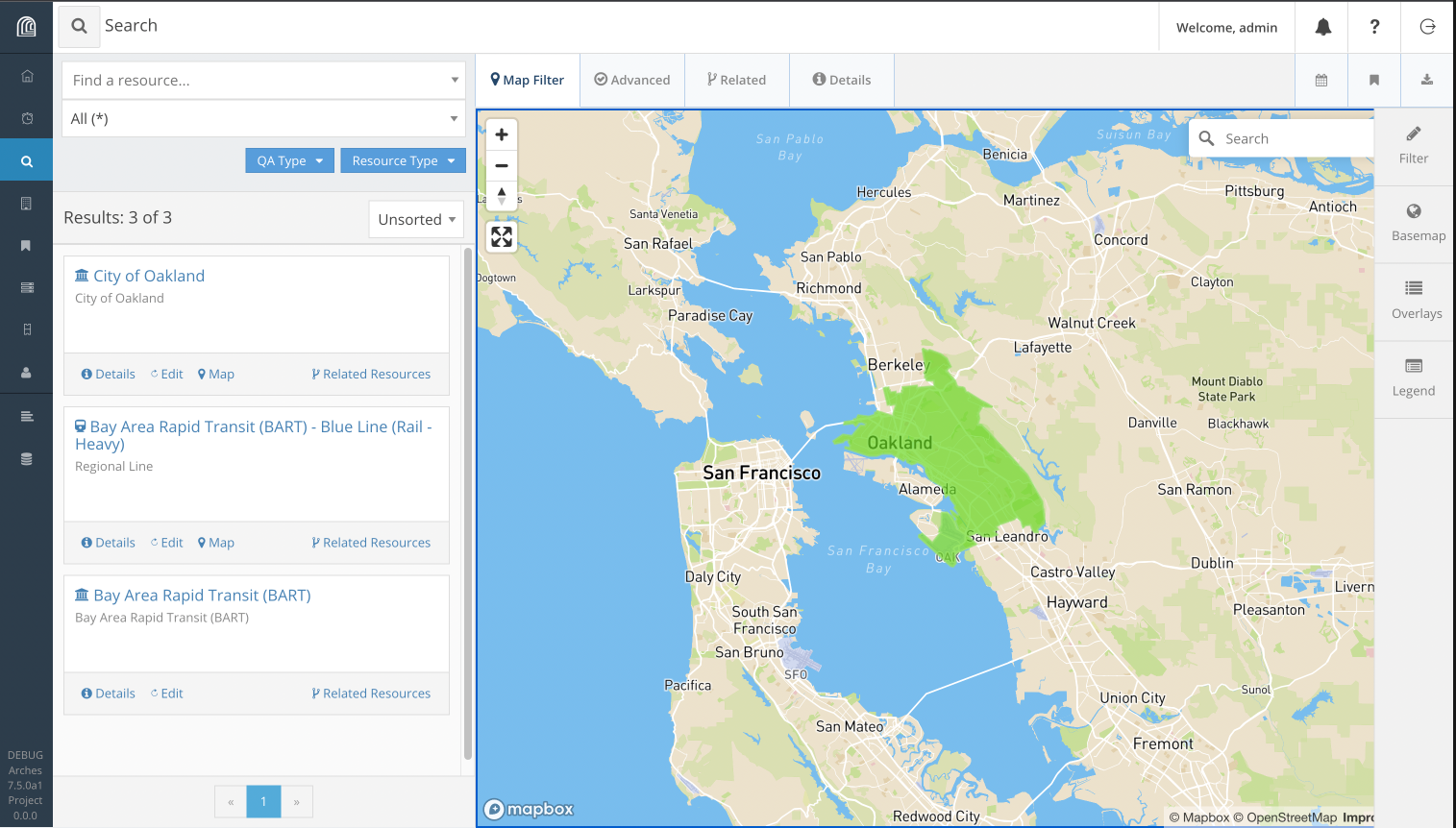The image size is (1456, 828).
Task: Open the calendar time filter icon
Action: coord(1321,80)
